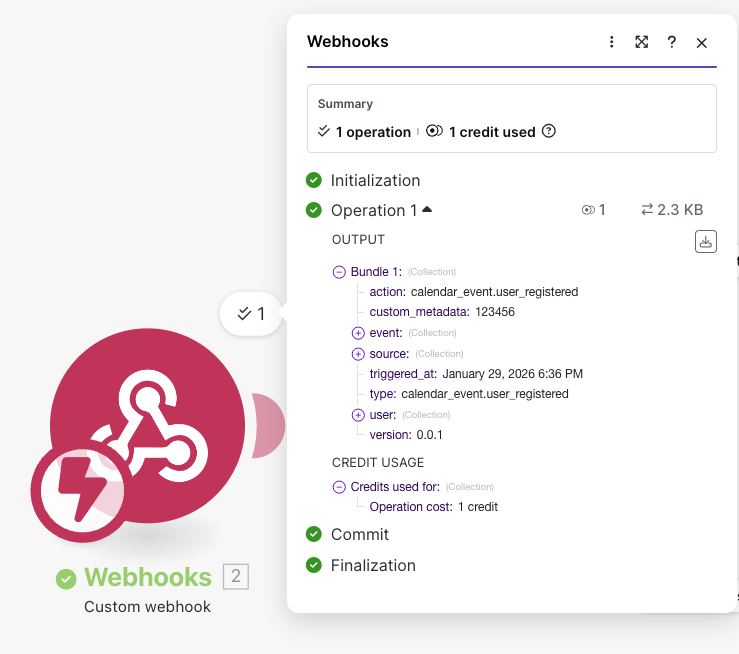Click the module order number 2 box

(x=236, y=576)
